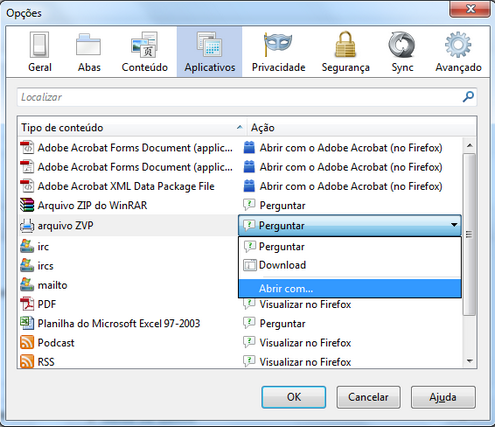Switch to the Abas panel icon
The height and width of the screenshot is (427, 495).
click(89, 52)
